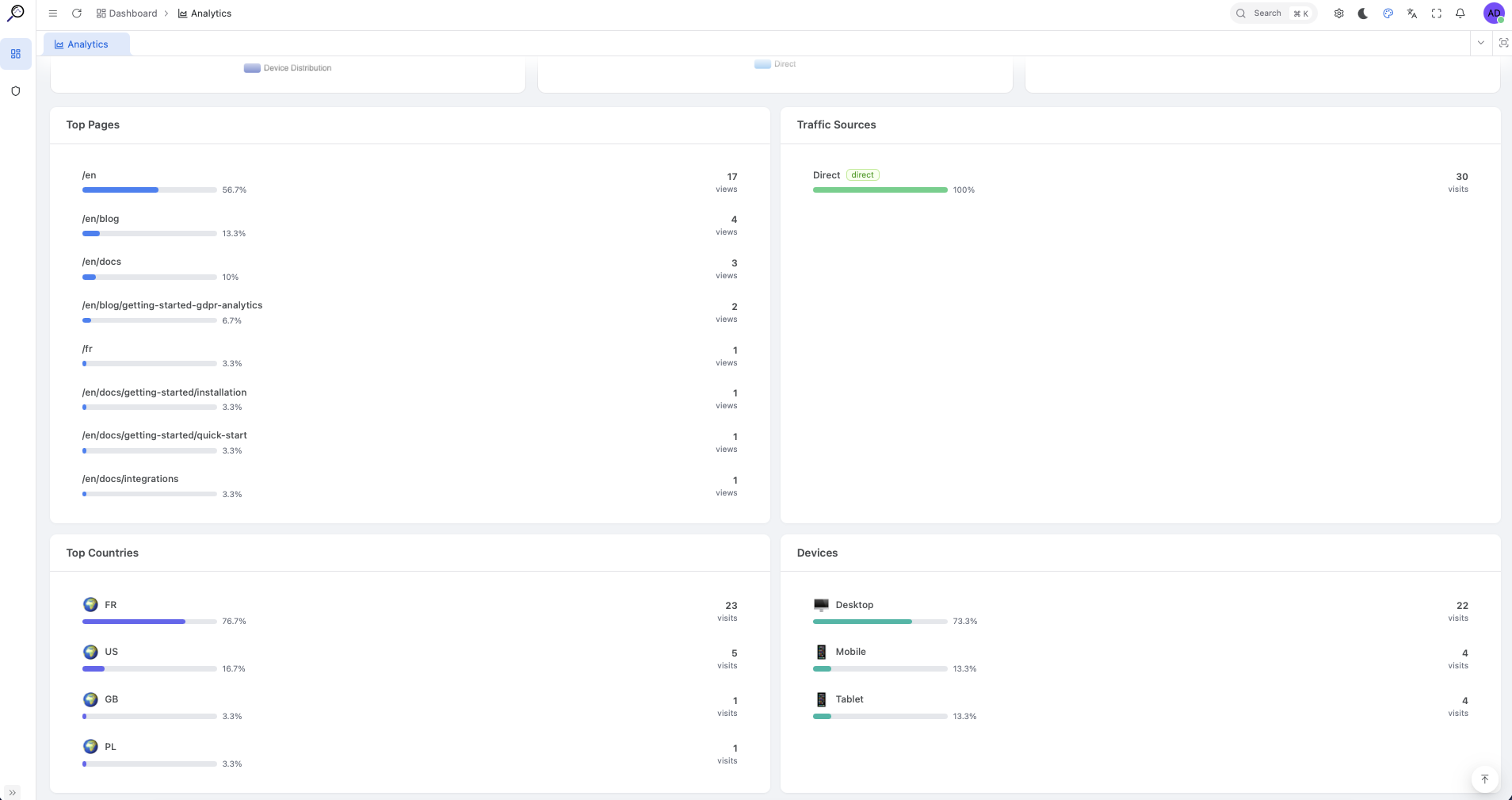The width and height of the screenshot is (1512, 800).
Task: Refresh the page with the reload icon
Action: pos(77,13)
